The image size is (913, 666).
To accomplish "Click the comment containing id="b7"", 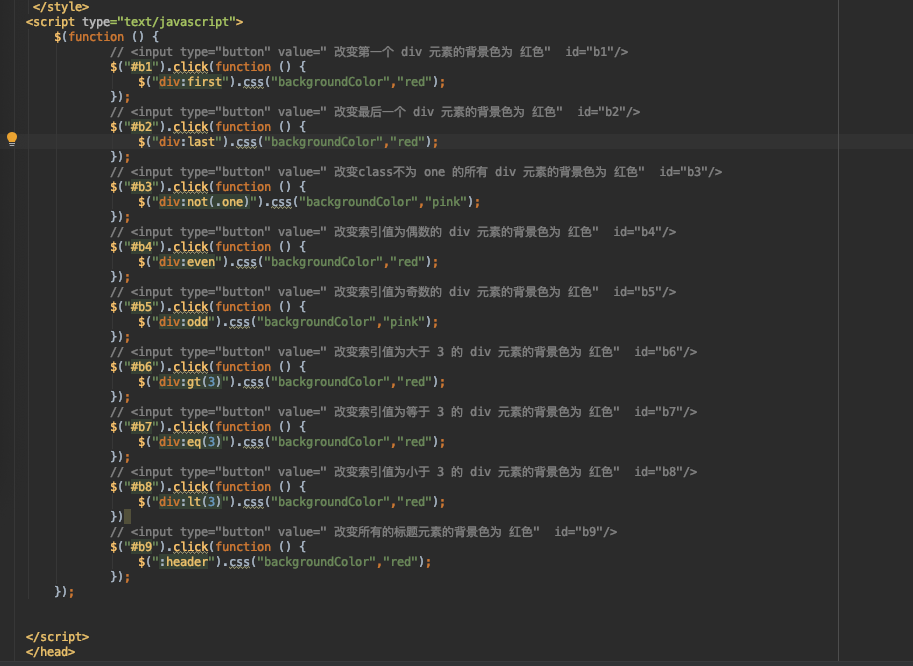I will pos(404,412).
